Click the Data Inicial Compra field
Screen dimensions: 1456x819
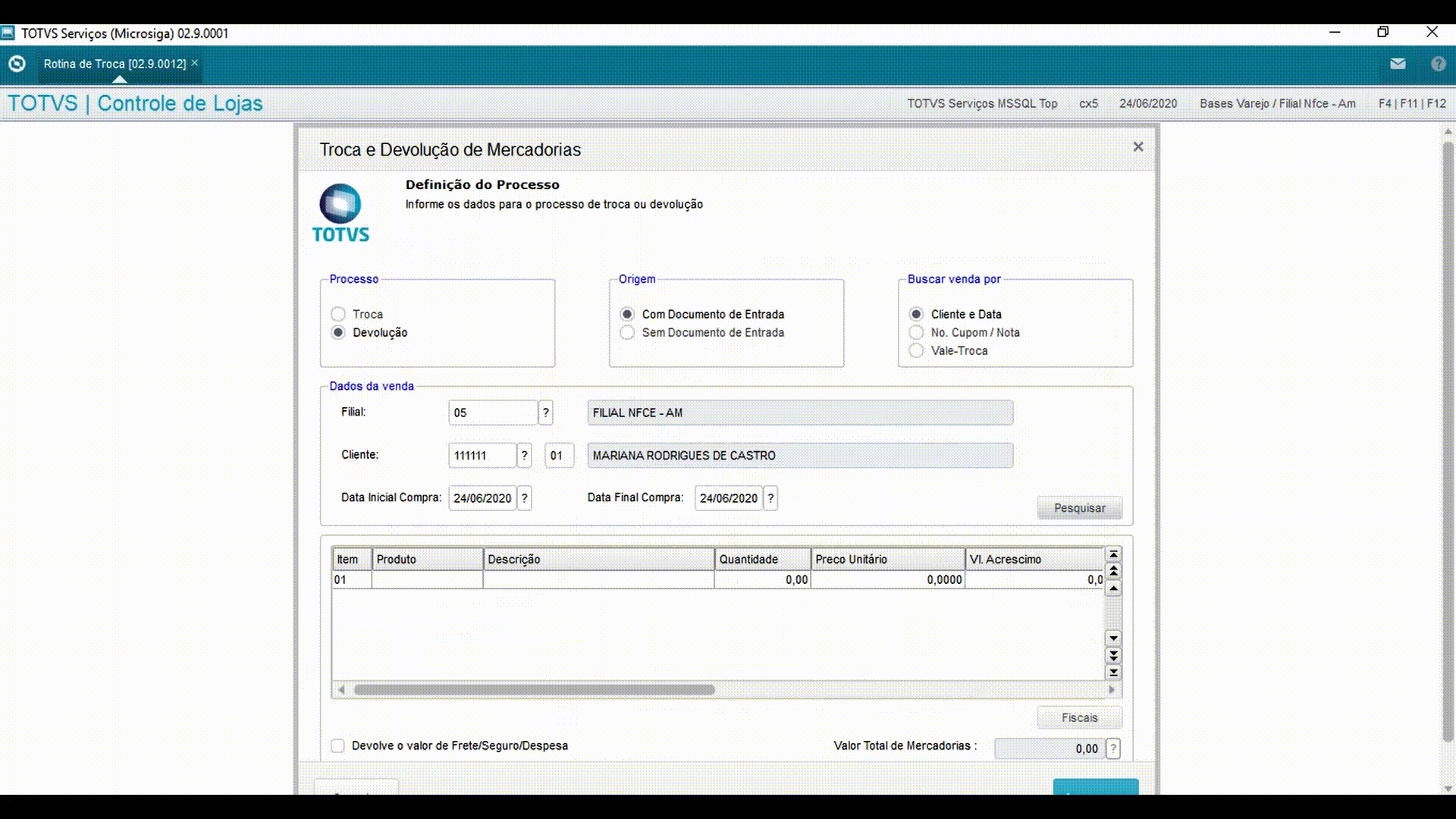482,498
